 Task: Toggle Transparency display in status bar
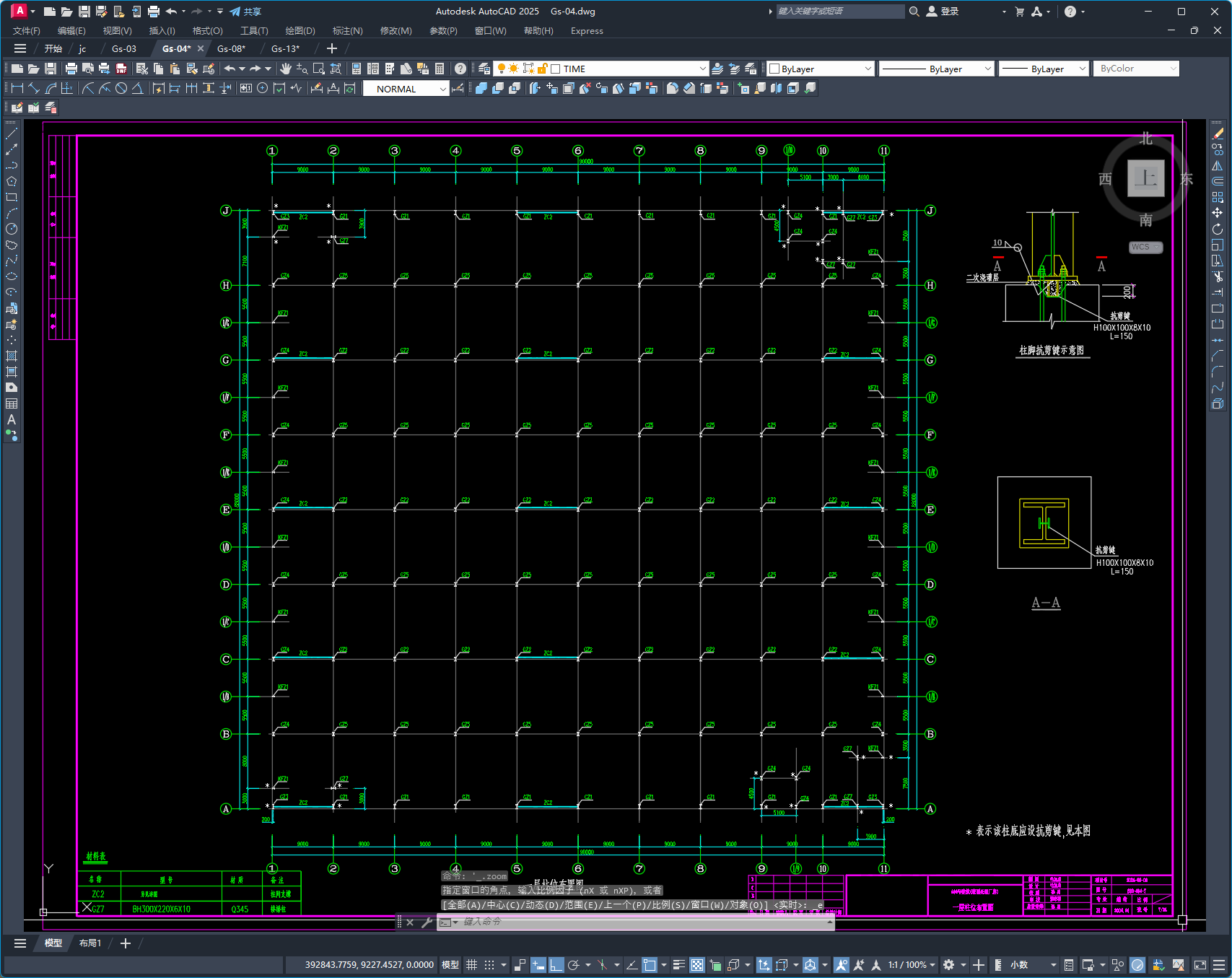[697, 965]
